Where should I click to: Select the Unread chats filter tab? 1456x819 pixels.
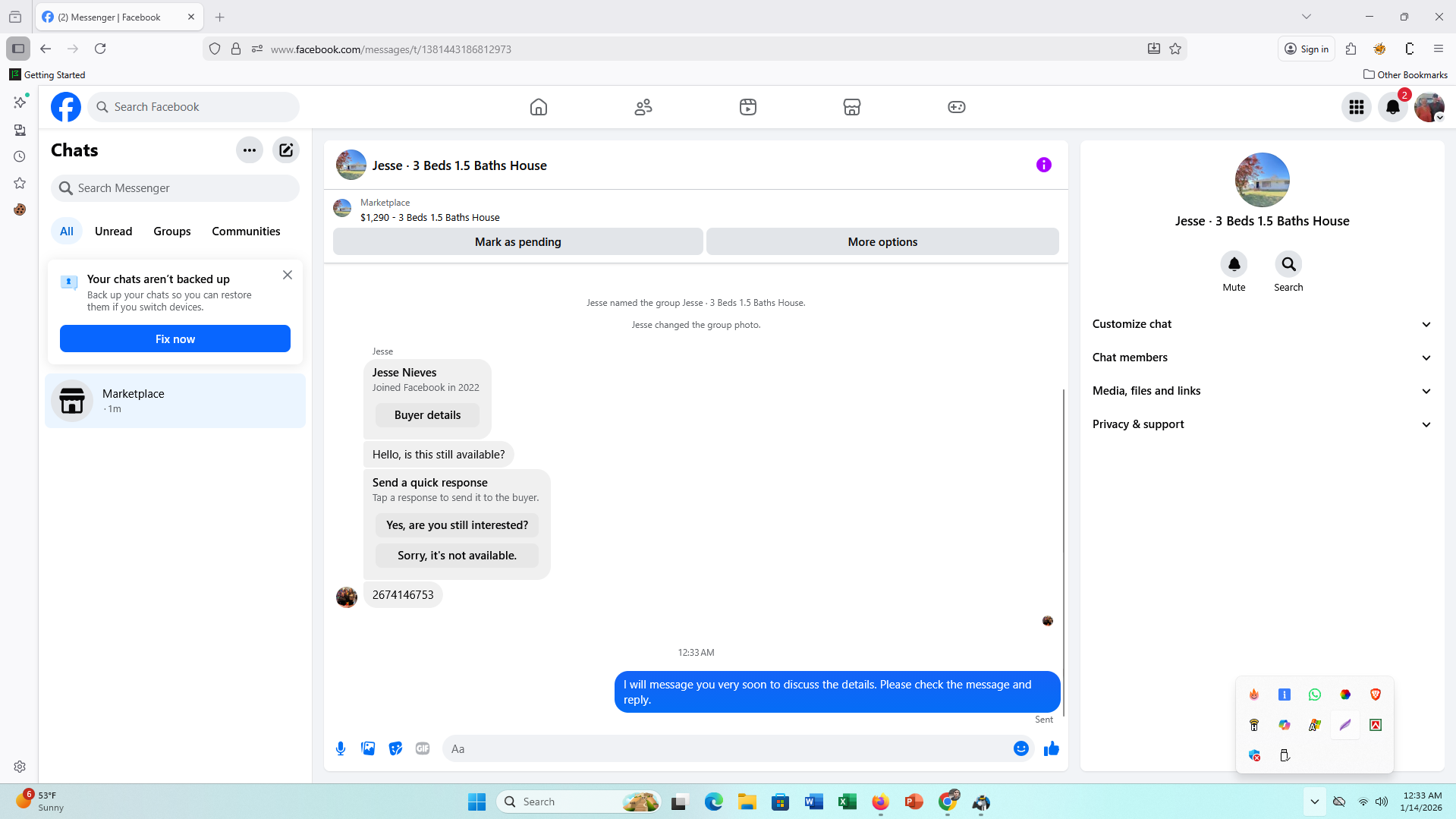click(x=113, y=232)
